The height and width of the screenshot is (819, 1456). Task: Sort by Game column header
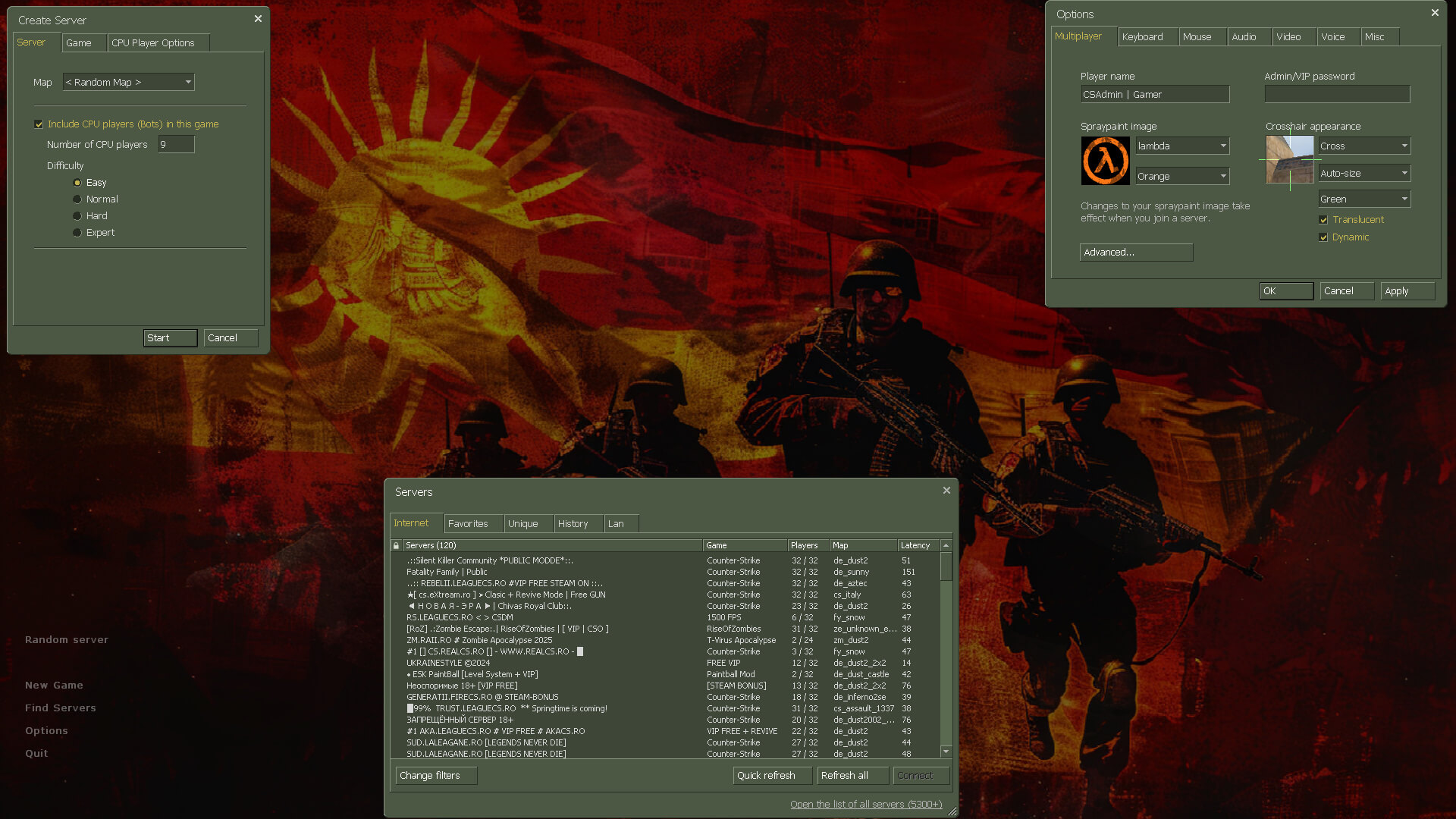(x=745, y=545)
